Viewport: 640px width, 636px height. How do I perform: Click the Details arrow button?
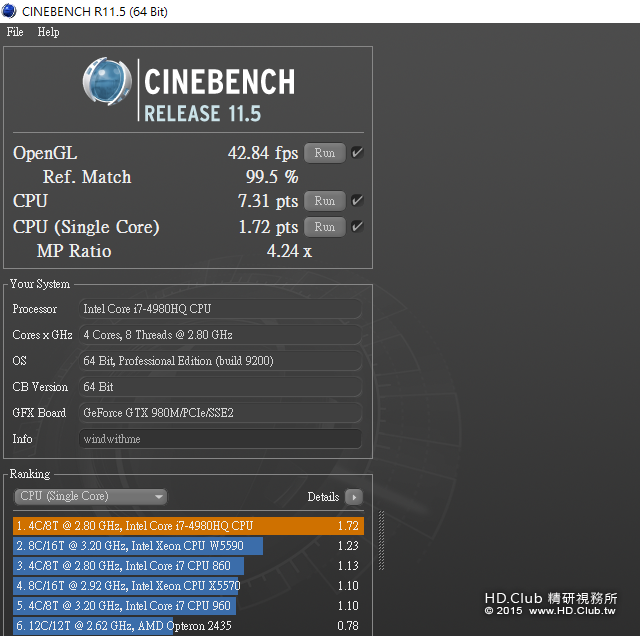click(354, 497)
